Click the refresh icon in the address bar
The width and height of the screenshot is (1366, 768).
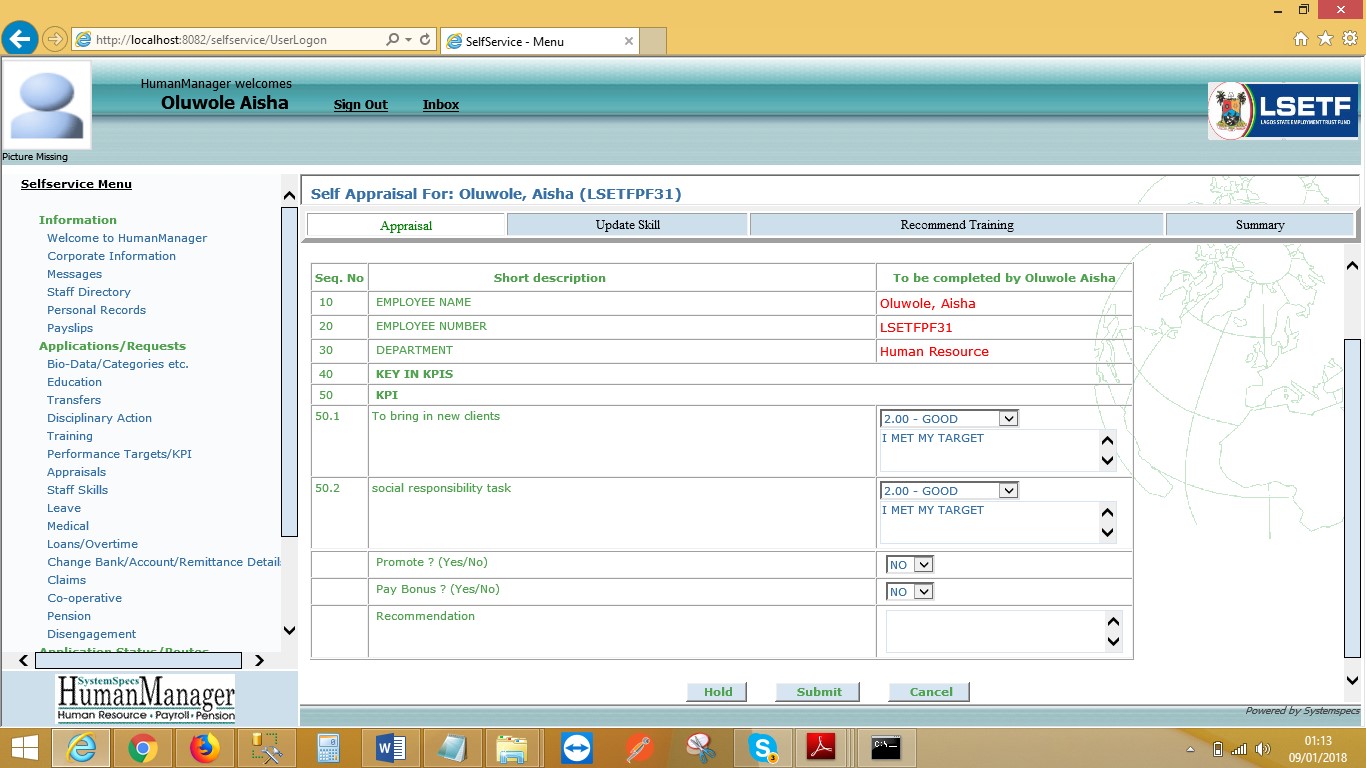click(425, 40)
